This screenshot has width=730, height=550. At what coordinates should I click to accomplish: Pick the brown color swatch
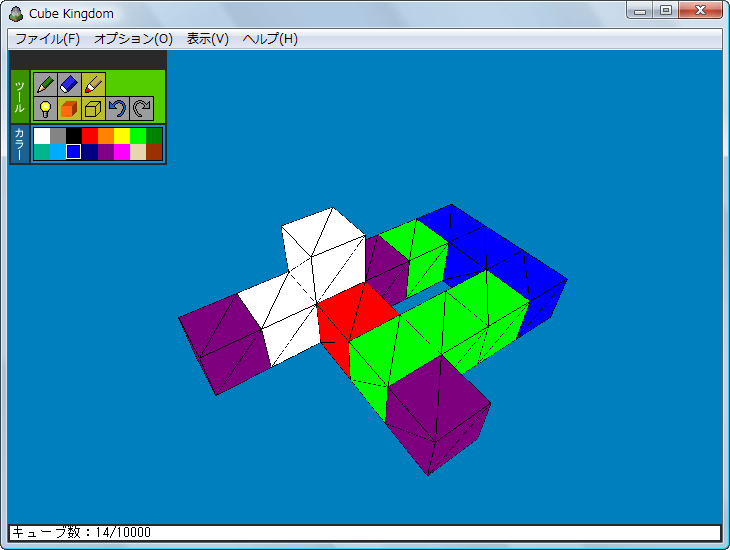[154, 152]
